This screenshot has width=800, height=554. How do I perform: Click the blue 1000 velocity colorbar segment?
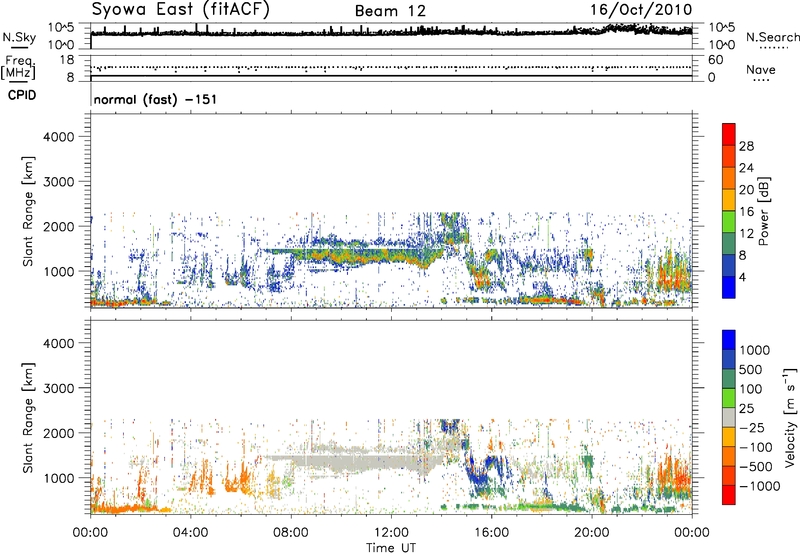[x=729, y=340]
